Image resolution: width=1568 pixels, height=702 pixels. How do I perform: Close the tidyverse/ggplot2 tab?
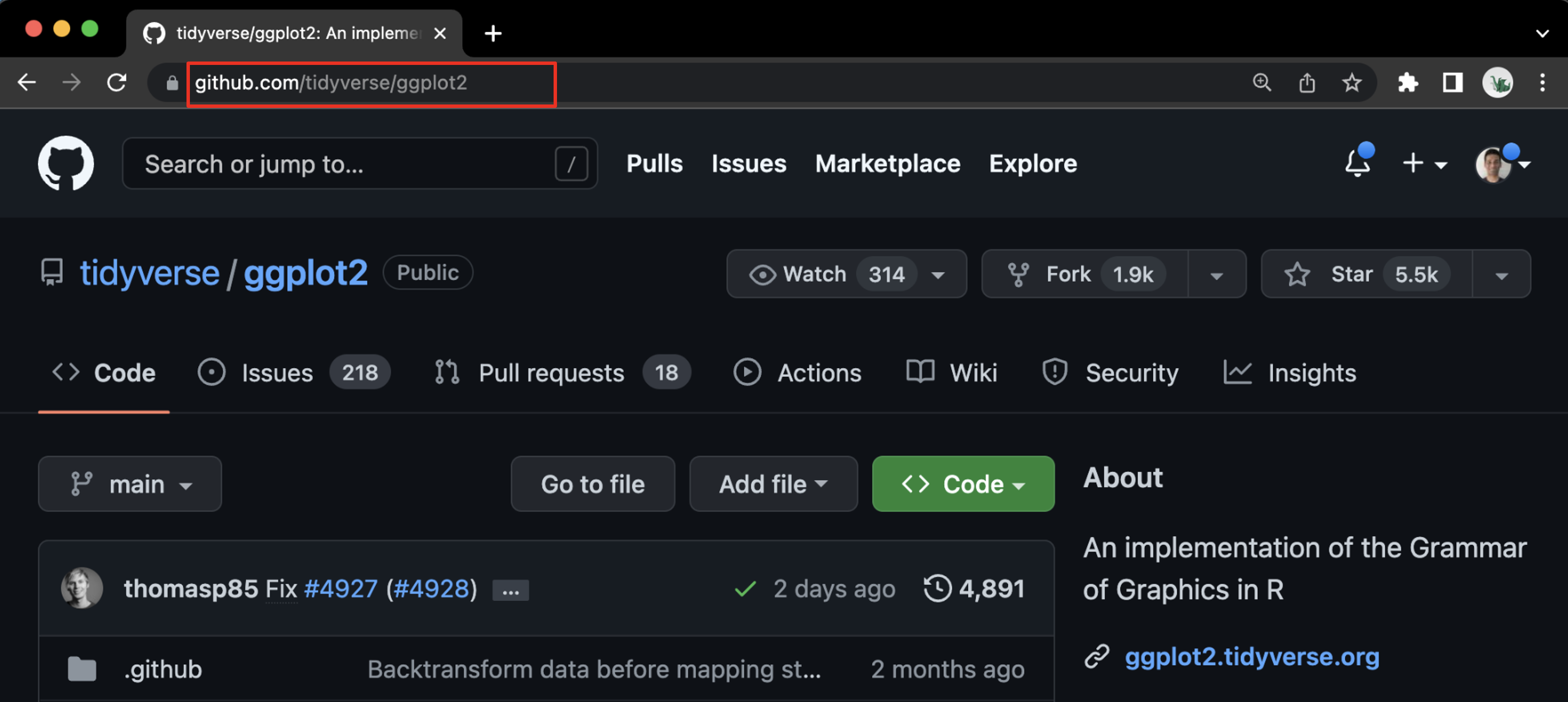(x=440, y=34)
